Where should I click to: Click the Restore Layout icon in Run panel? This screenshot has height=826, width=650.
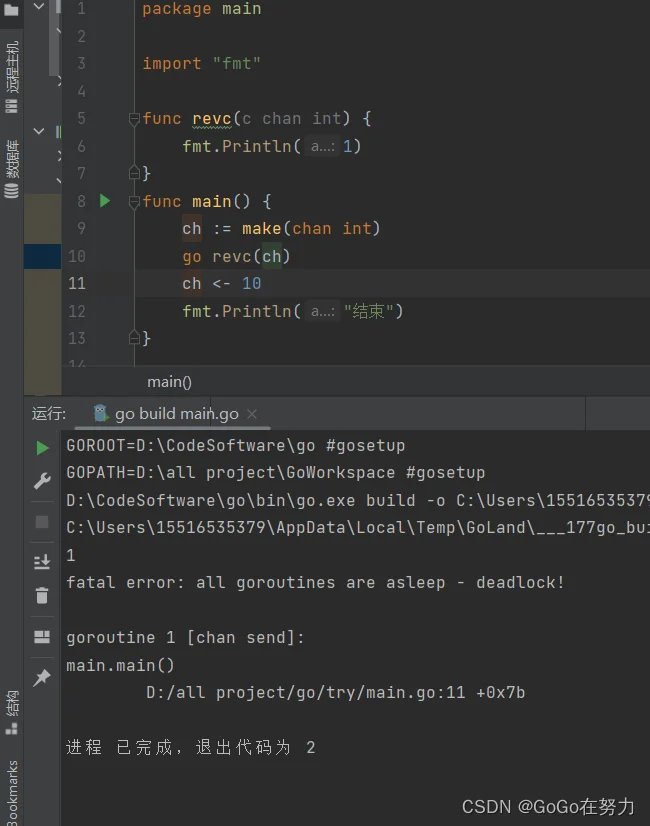pyautogui.click(x=42, y=637)
